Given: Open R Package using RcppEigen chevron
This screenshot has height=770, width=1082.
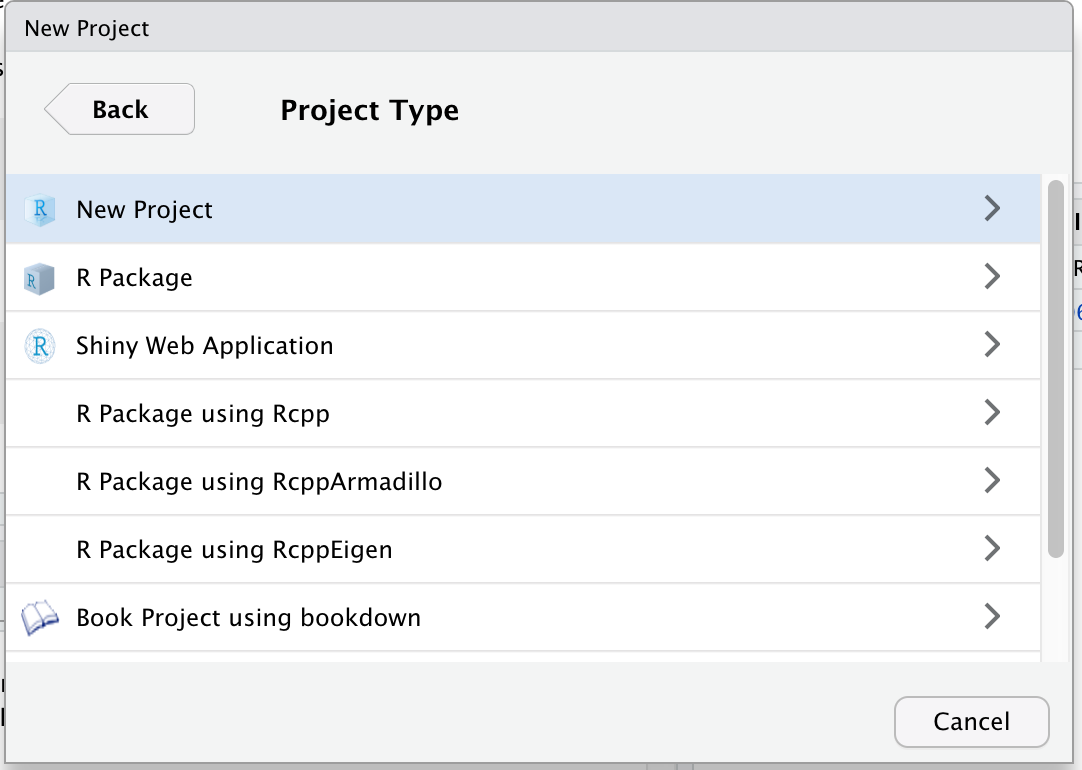Looking at the screenshot, I should pyautogui.click(x=992, y=549).
